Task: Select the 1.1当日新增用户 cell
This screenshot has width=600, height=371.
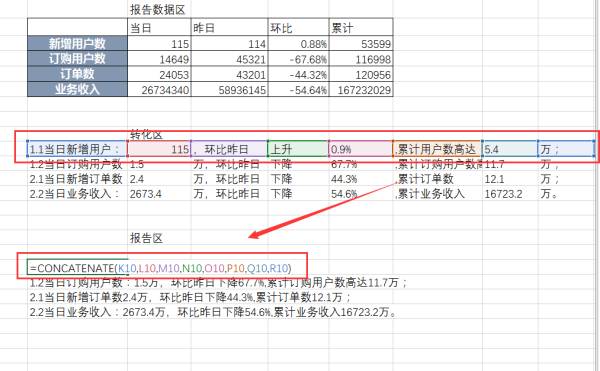Action: 77,149
